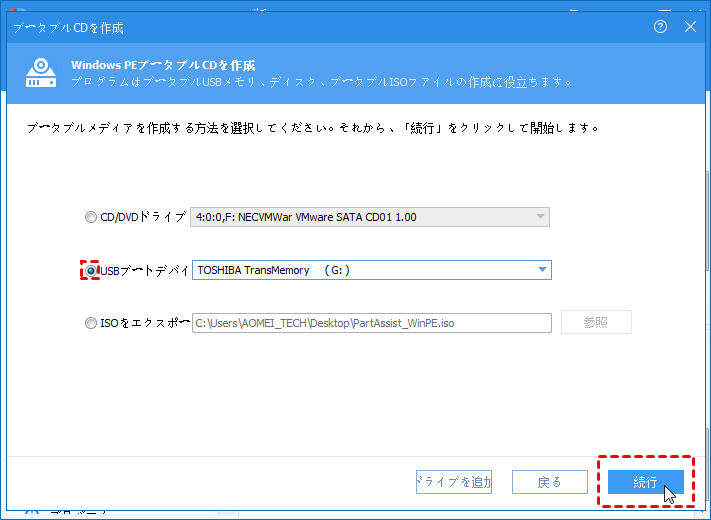Click the PartAssist_WinPE.iso path field
The image size is (711, 520).
[x=370, y=323]
